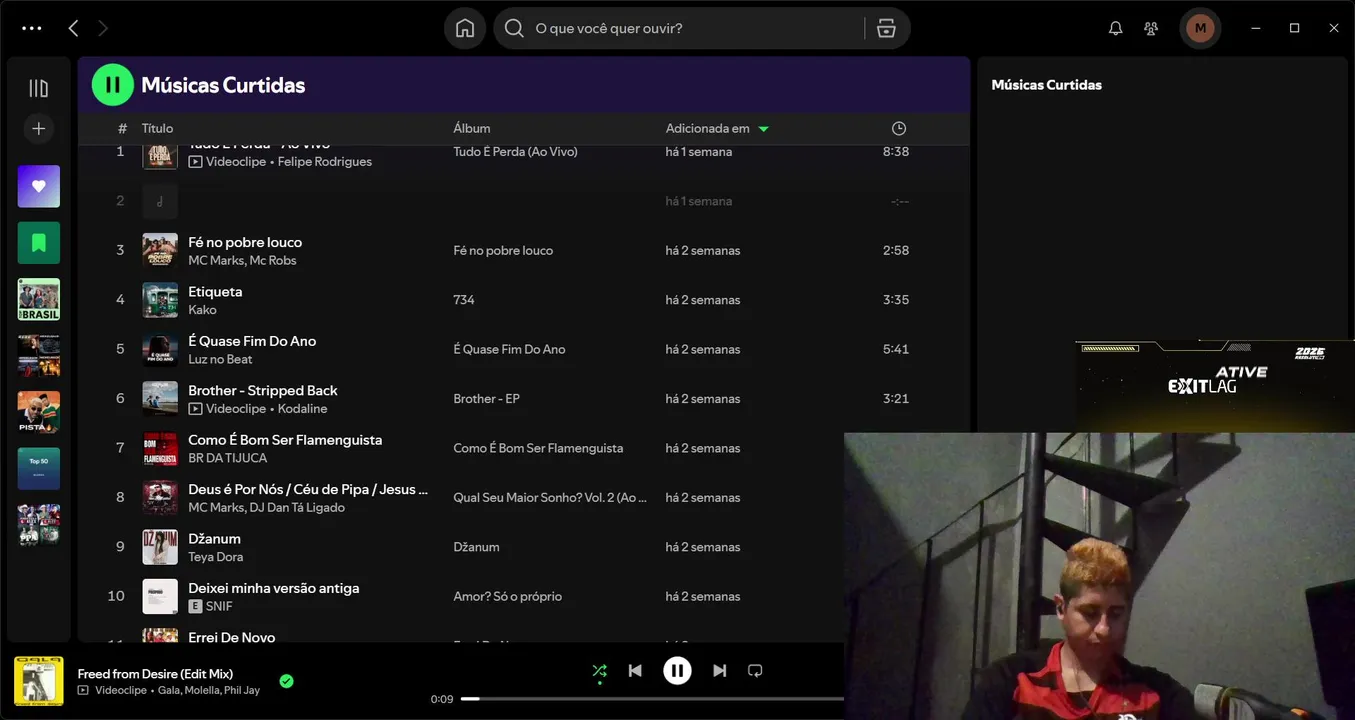Viewport: 1355px width, 720px height.
Task: Open the green bookmark Your Episodes item
Action: click(38, 243)
